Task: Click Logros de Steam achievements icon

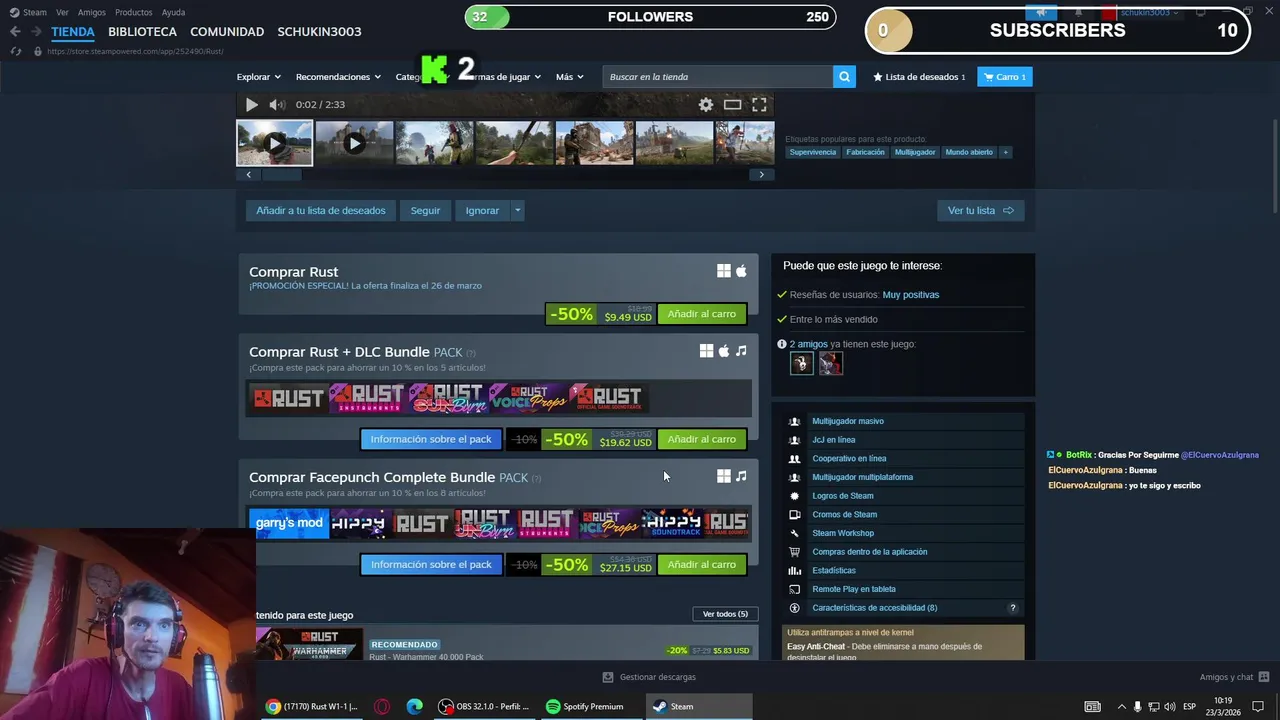Action: (x=795, y=496)
